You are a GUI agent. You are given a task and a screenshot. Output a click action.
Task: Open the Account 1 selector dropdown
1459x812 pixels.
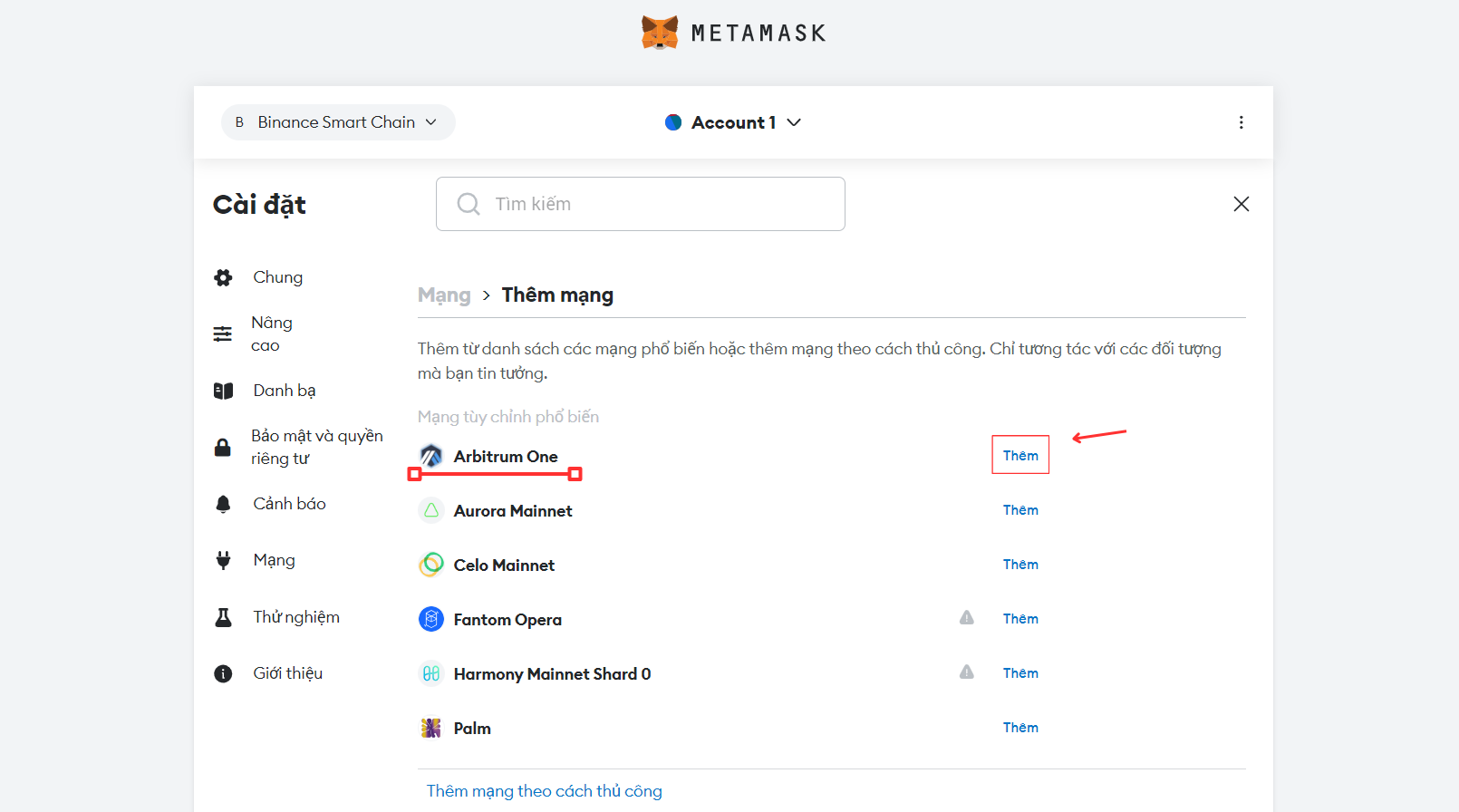coord(734,122)
